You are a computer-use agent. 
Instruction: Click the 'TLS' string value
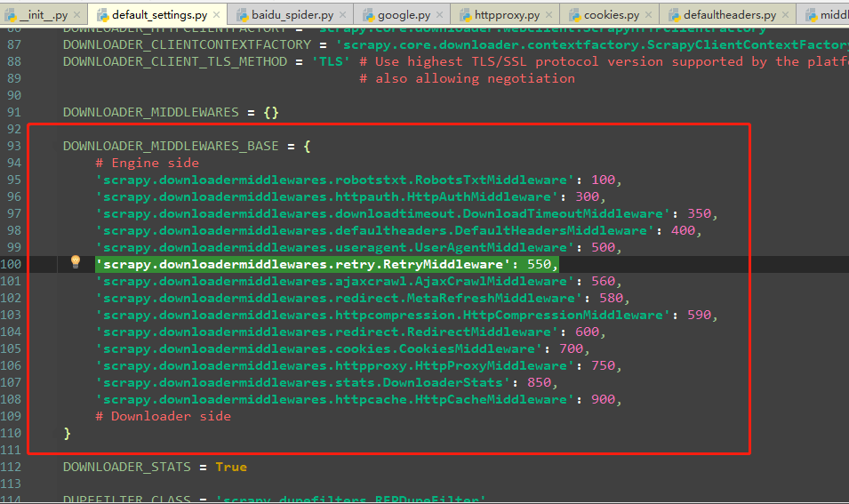pyautogui.click(x=331, y=62)
